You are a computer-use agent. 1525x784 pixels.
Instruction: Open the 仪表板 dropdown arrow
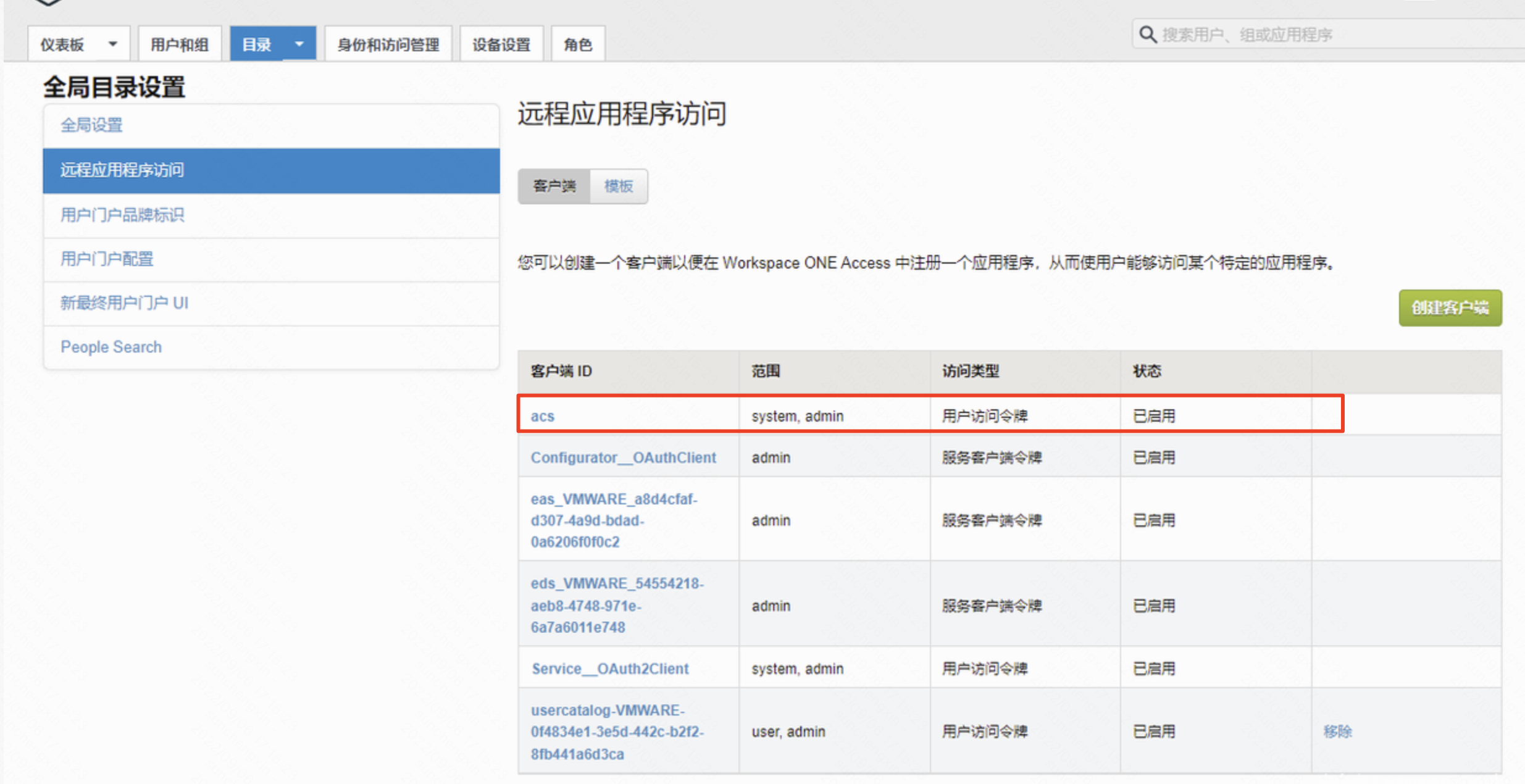[x=112, y=44]
